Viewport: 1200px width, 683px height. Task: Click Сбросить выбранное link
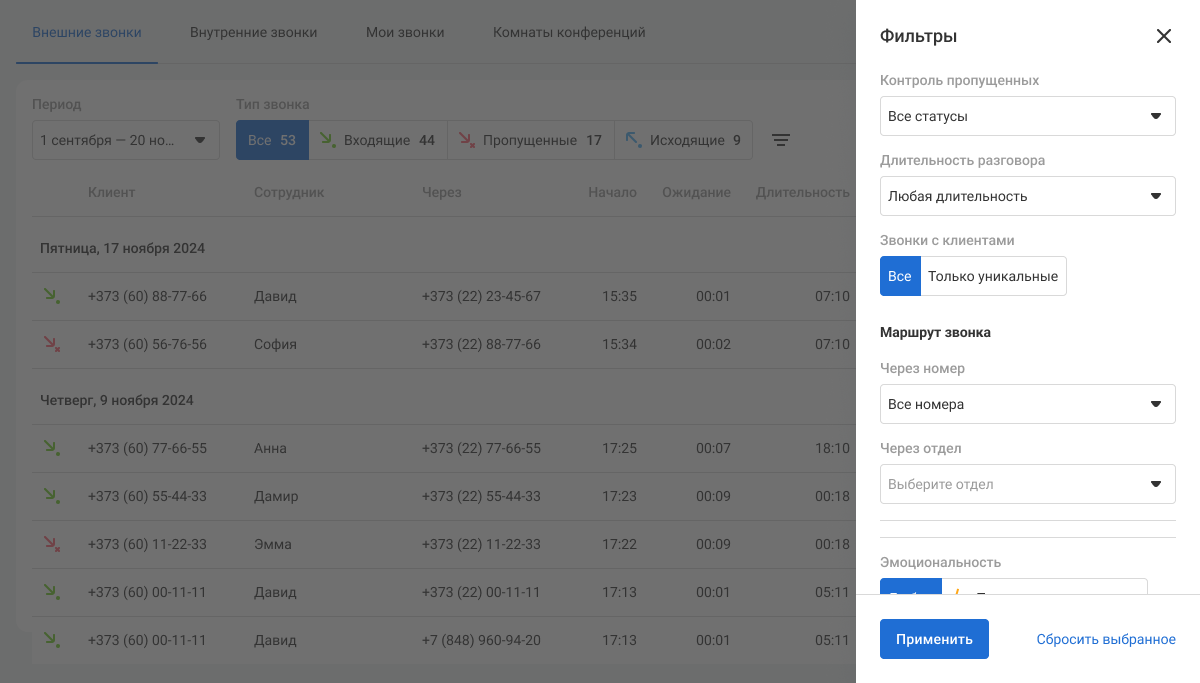tap(1105, 639)
